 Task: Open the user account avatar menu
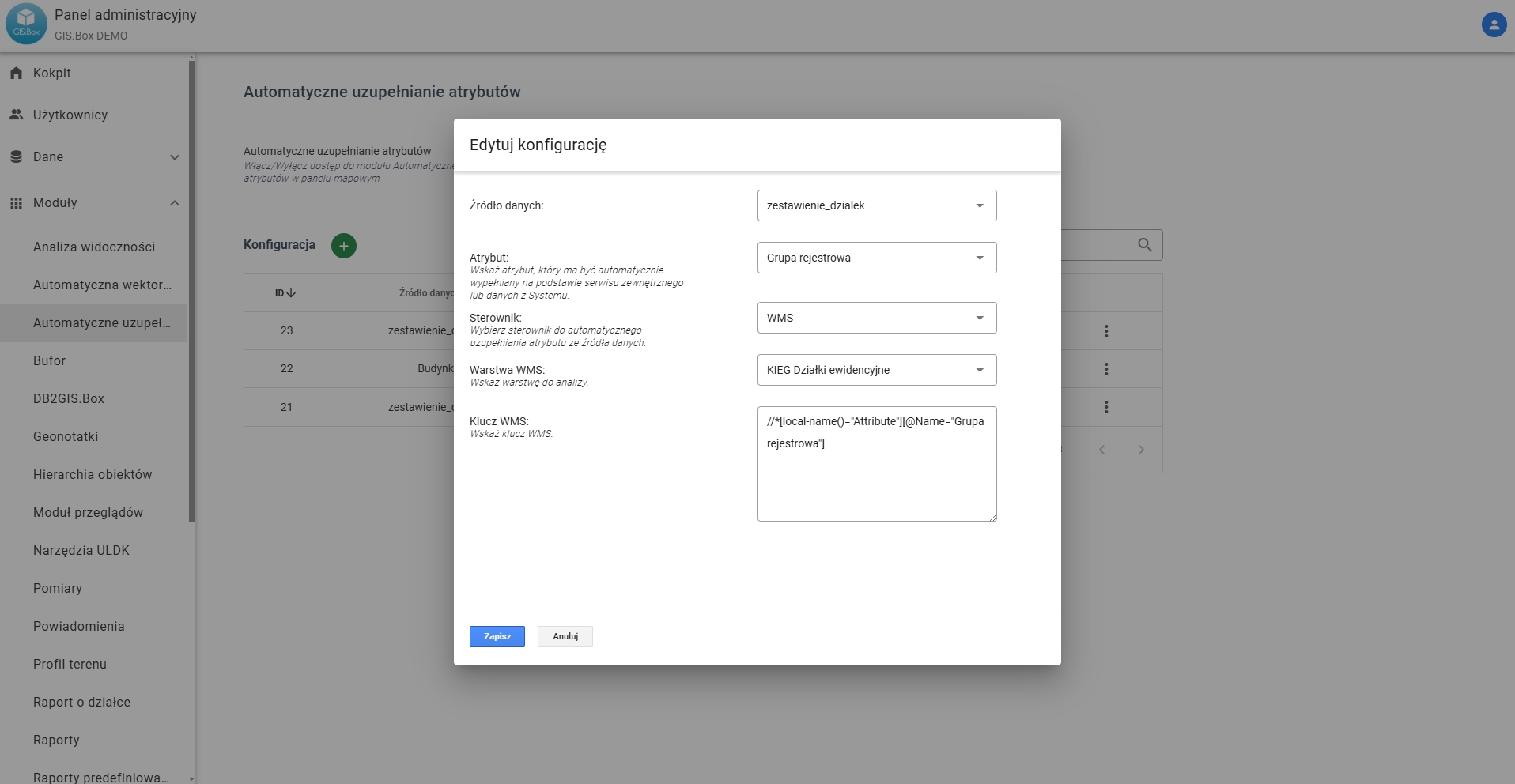click(1493, 24)
